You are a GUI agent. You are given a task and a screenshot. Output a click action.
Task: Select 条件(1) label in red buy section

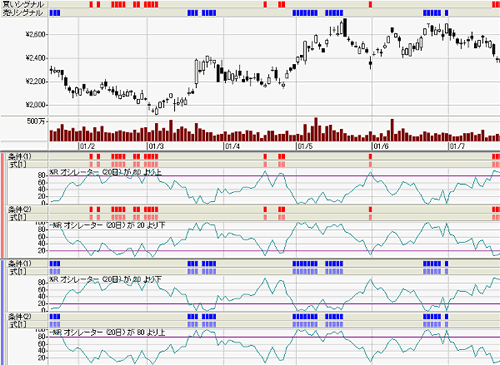click(x=20, y=156)
